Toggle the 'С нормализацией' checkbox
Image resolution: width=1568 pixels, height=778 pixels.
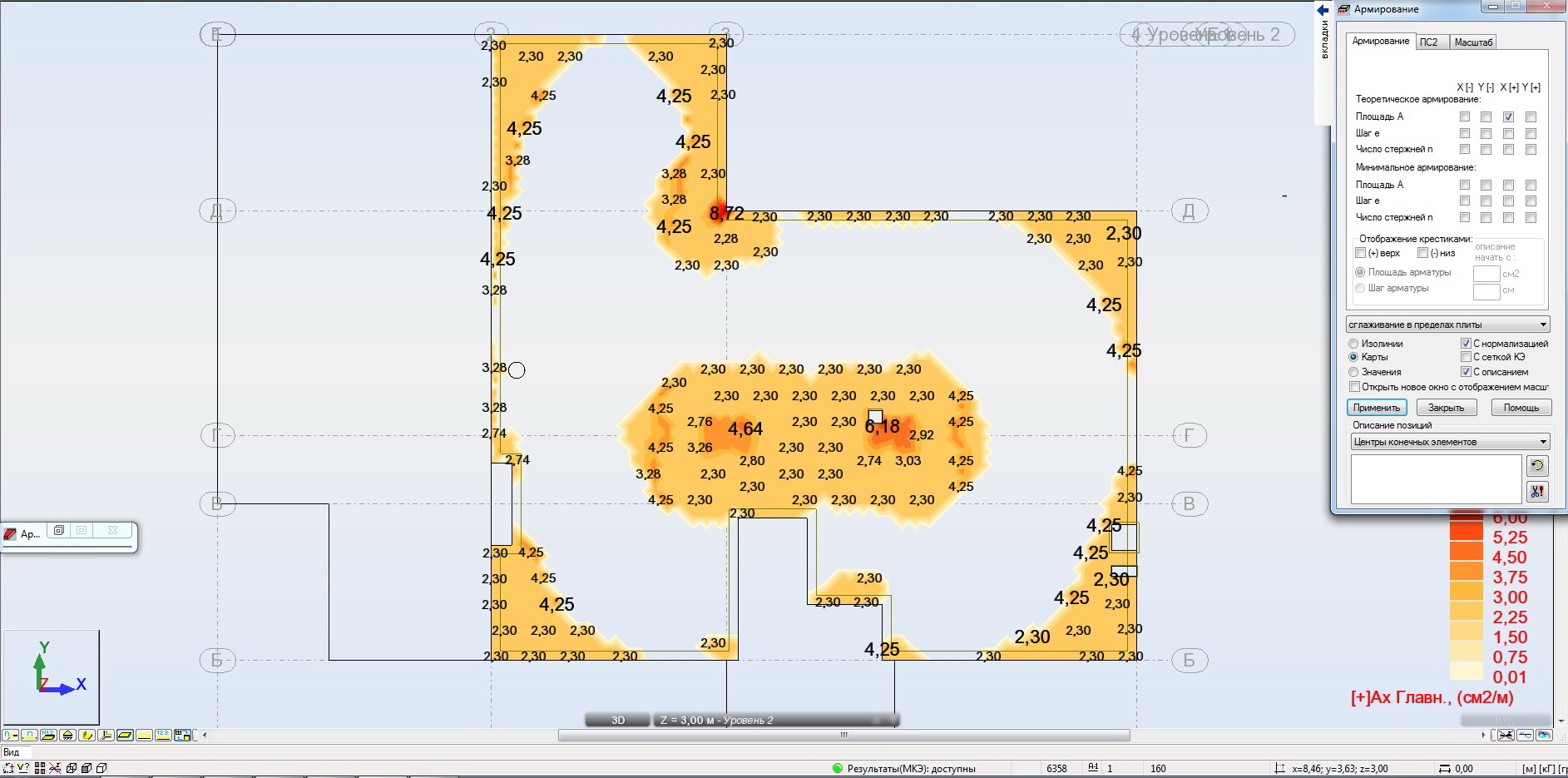click(1467, 344)
